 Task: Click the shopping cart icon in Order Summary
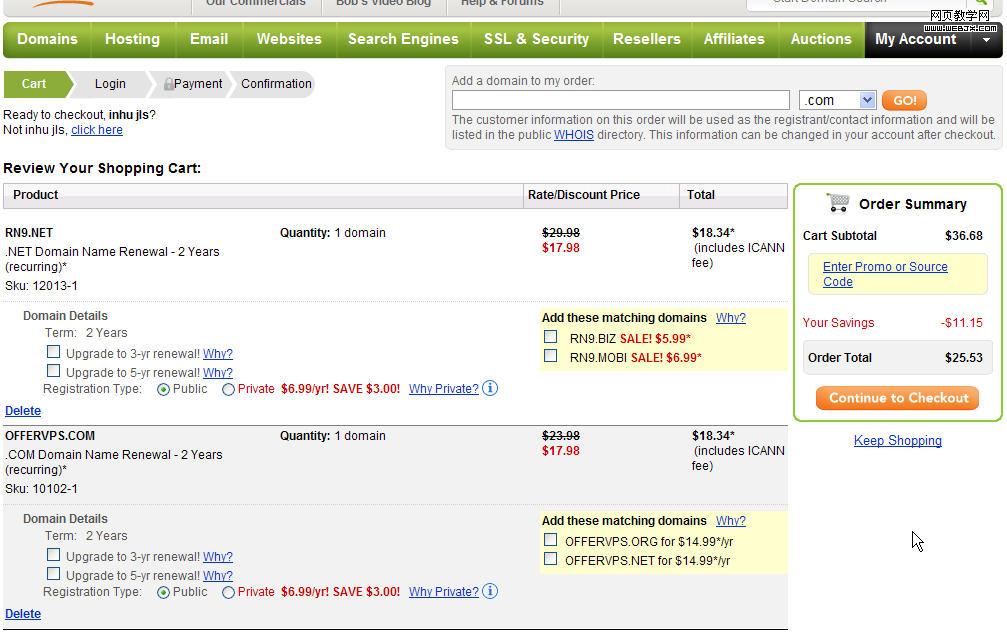tap(837, 203)
